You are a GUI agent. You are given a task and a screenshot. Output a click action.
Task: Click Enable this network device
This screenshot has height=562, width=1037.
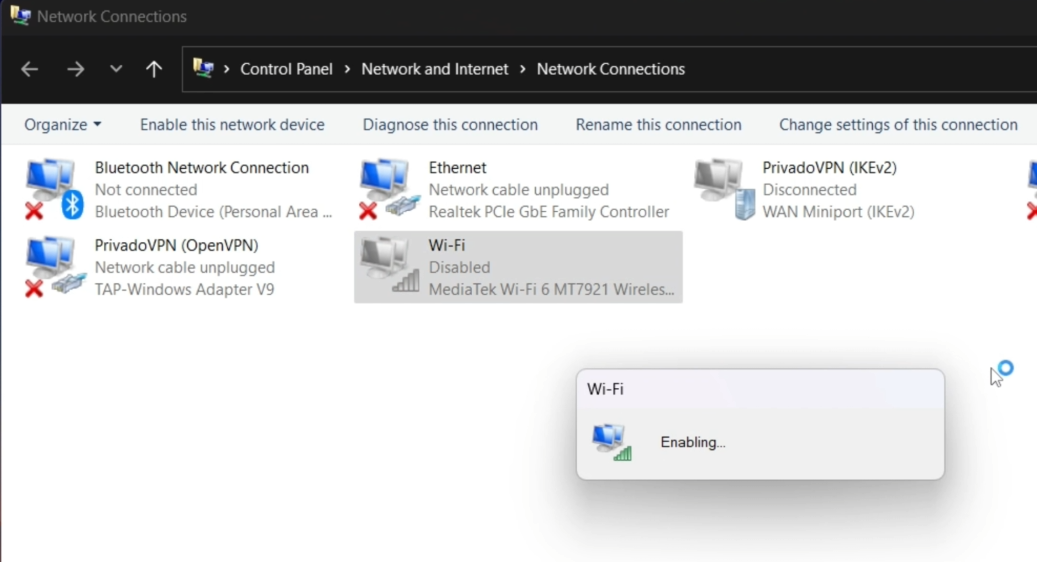pyautogui.click(x=232, y=124)
